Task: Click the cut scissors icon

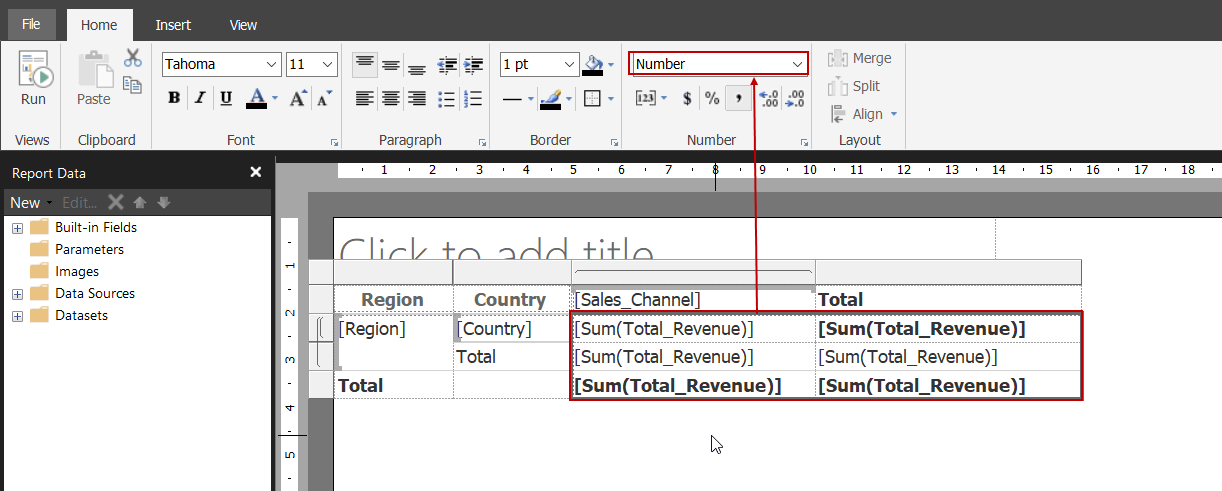Action: (x=132, y=58)
